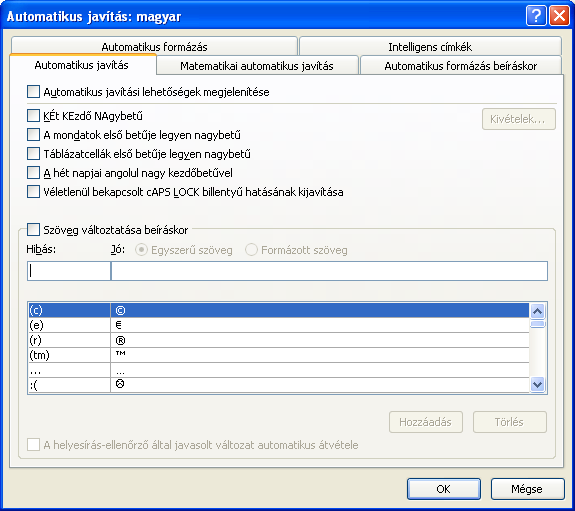Check A mondatok első betűje legyen nagybetű

33,135
